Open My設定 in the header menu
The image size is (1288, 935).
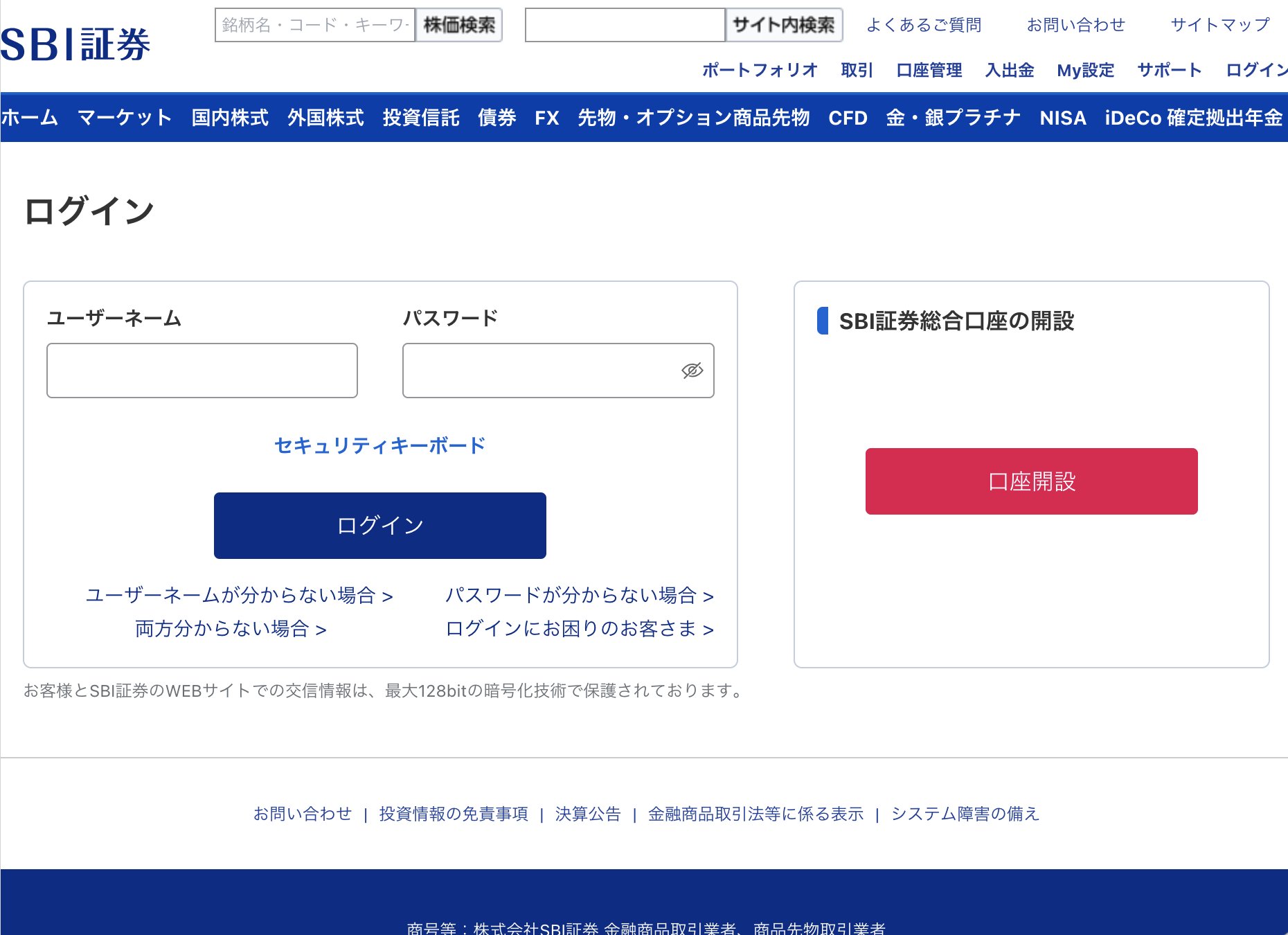click(1086, 70)
